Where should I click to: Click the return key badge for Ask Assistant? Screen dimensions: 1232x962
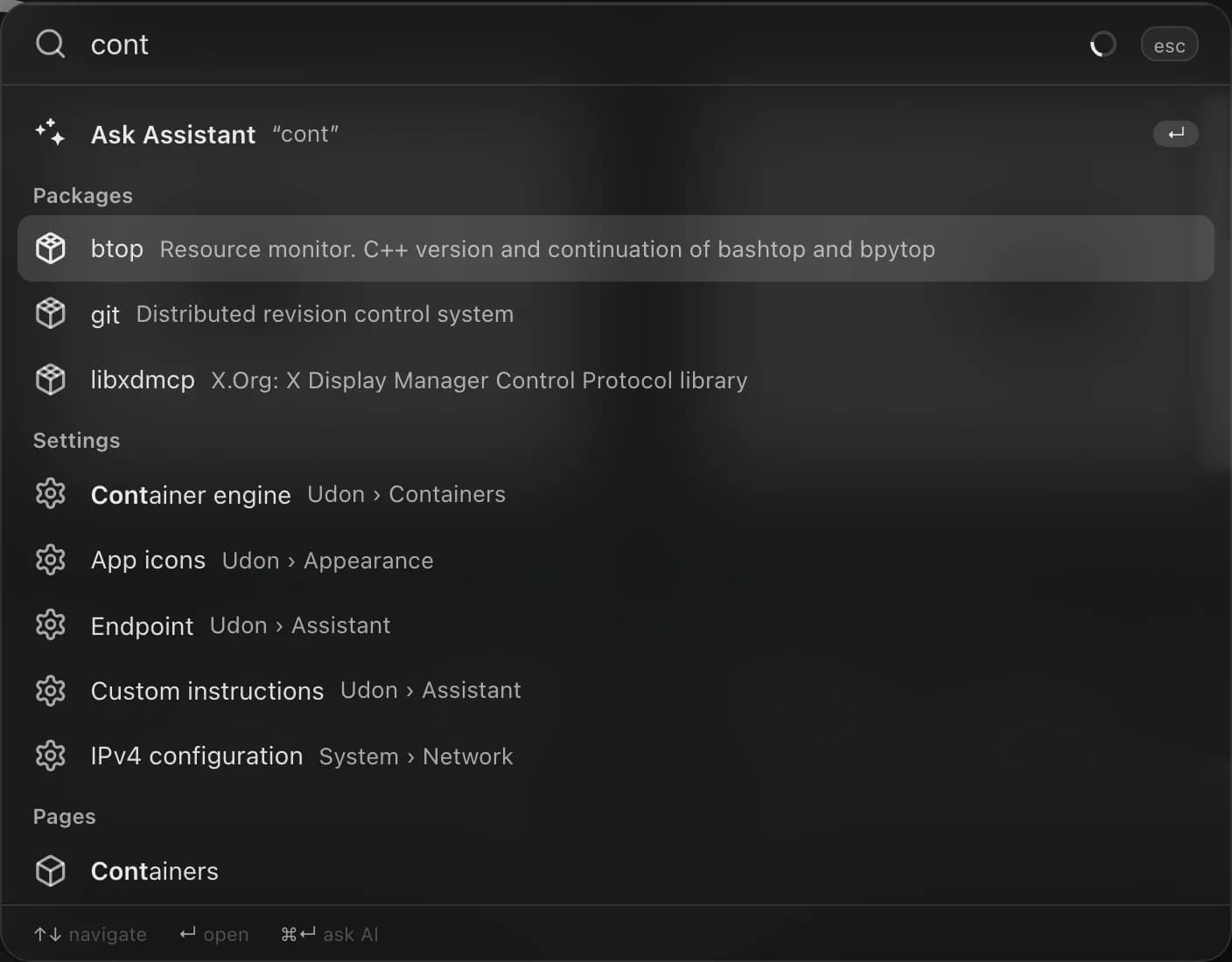coord(1176,134)
